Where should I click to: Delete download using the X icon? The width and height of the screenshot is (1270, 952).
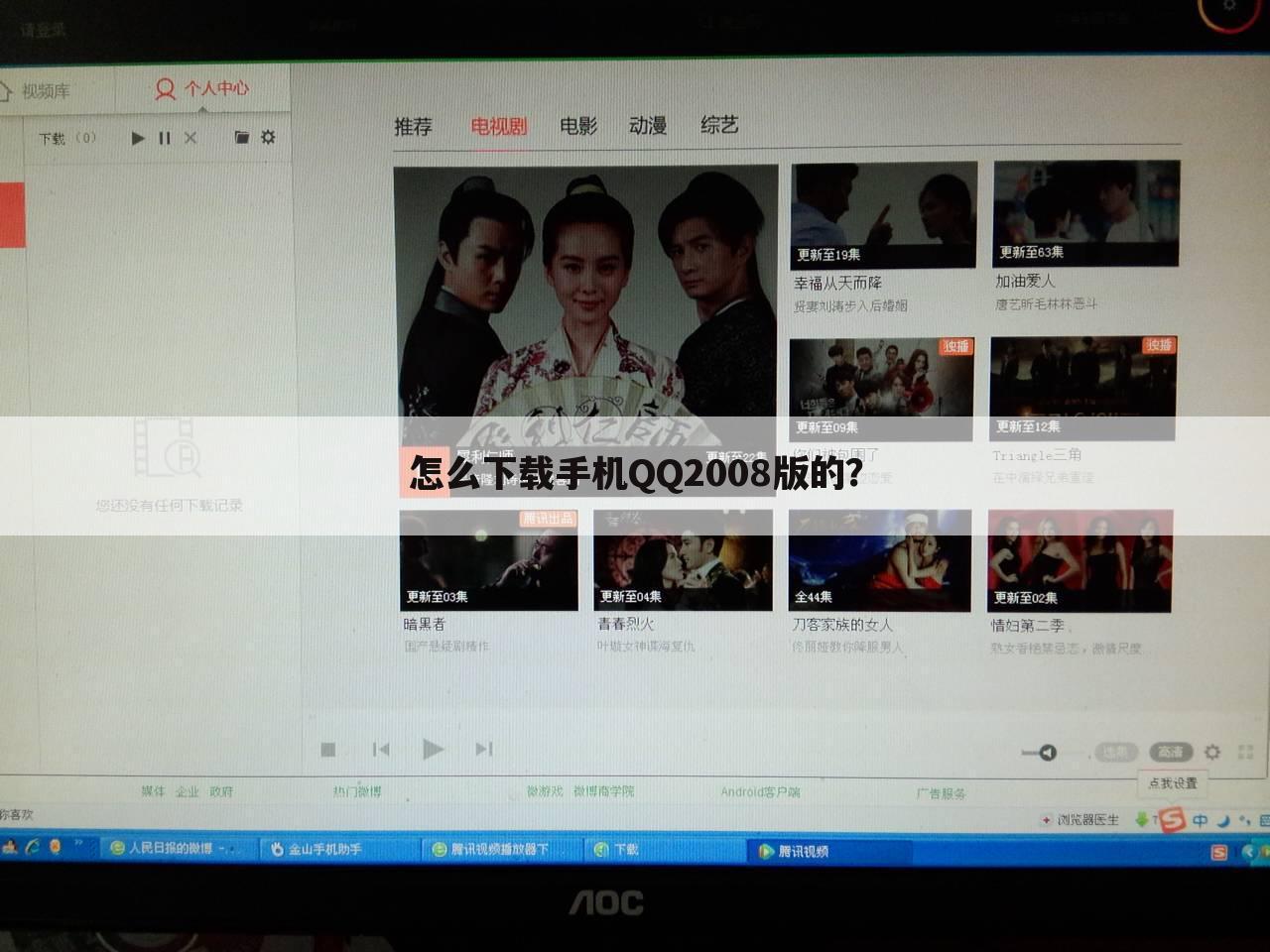click(190, 138)
